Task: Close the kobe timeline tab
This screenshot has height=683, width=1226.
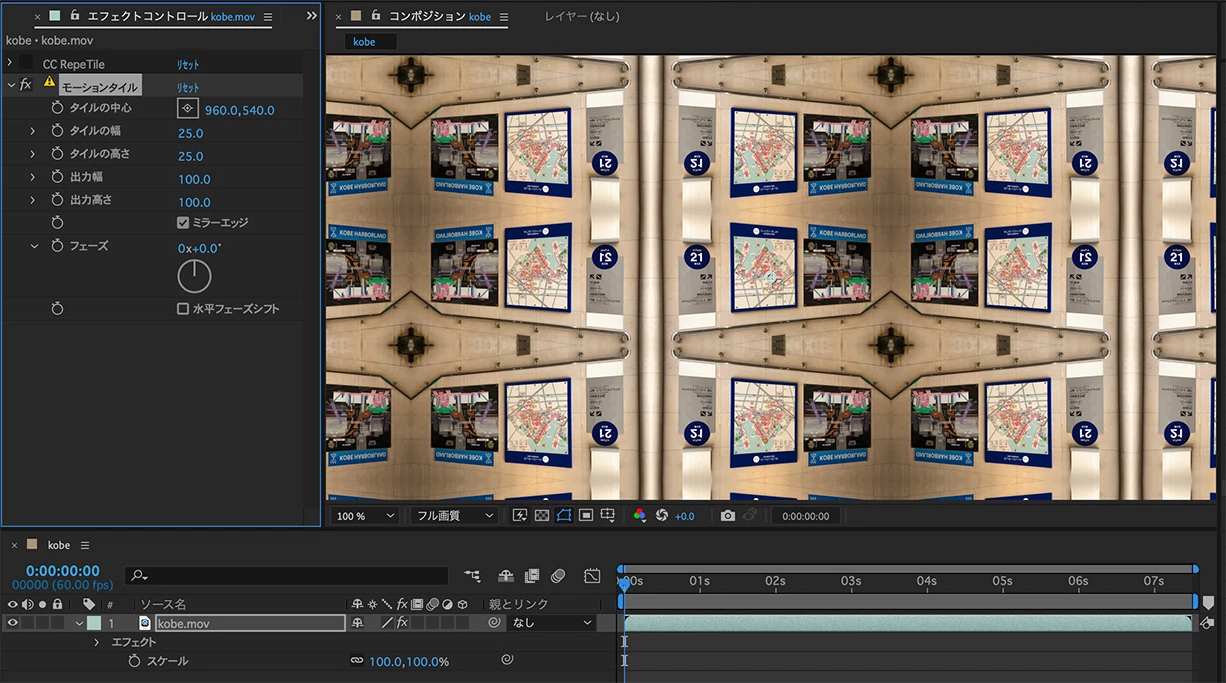Action: tap(16, 545)
